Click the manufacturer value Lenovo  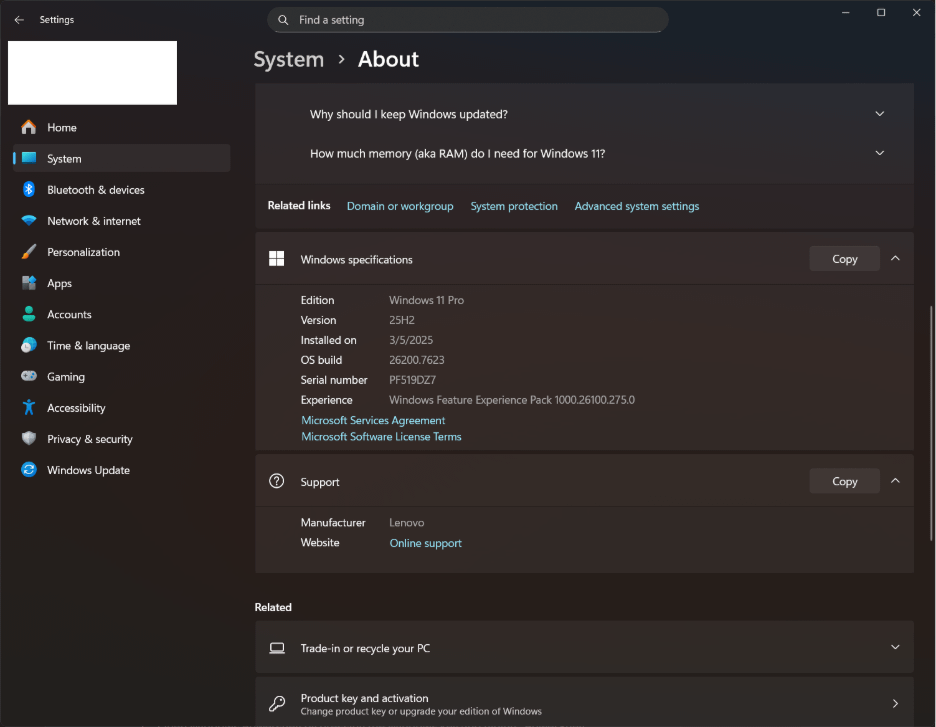(407, 523)
